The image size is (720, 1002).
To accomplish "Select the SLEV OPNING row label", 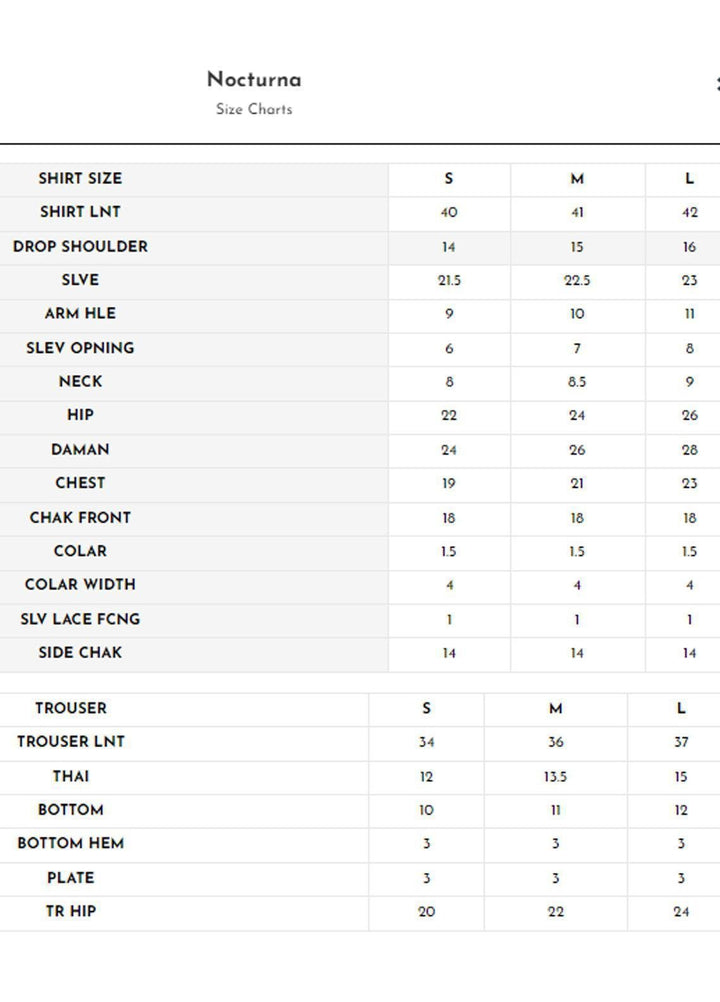I will tap(80, 348).
